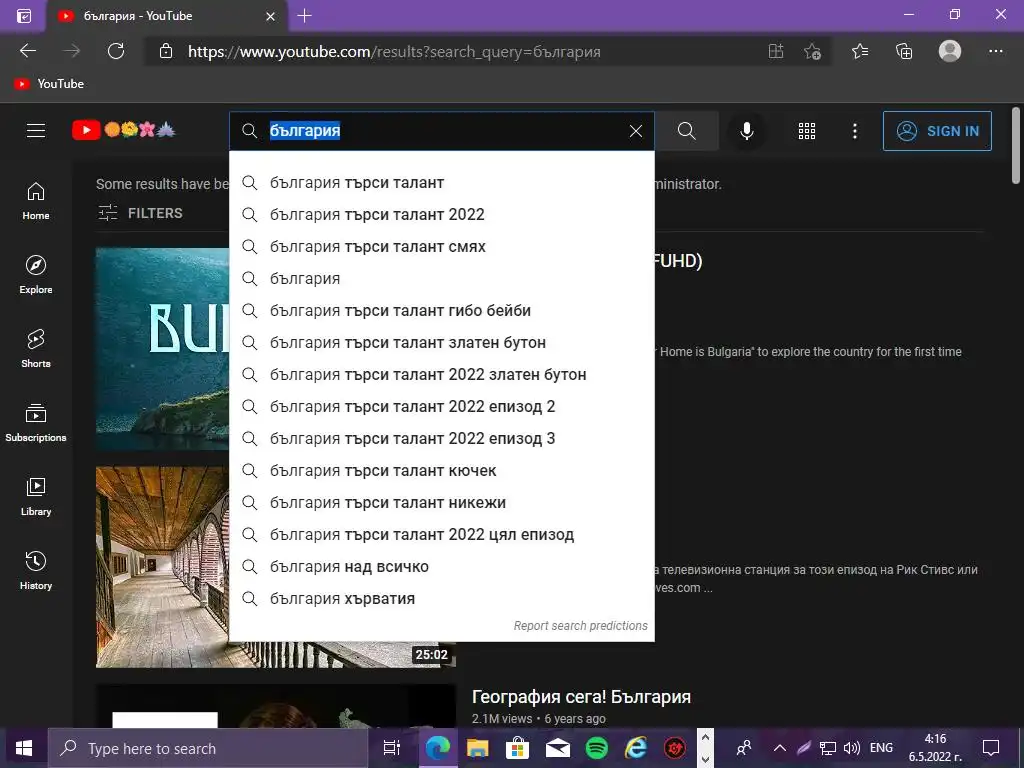Open the volume control in tray
This screenshot has height=768, width=1024.
coord(852,748)
